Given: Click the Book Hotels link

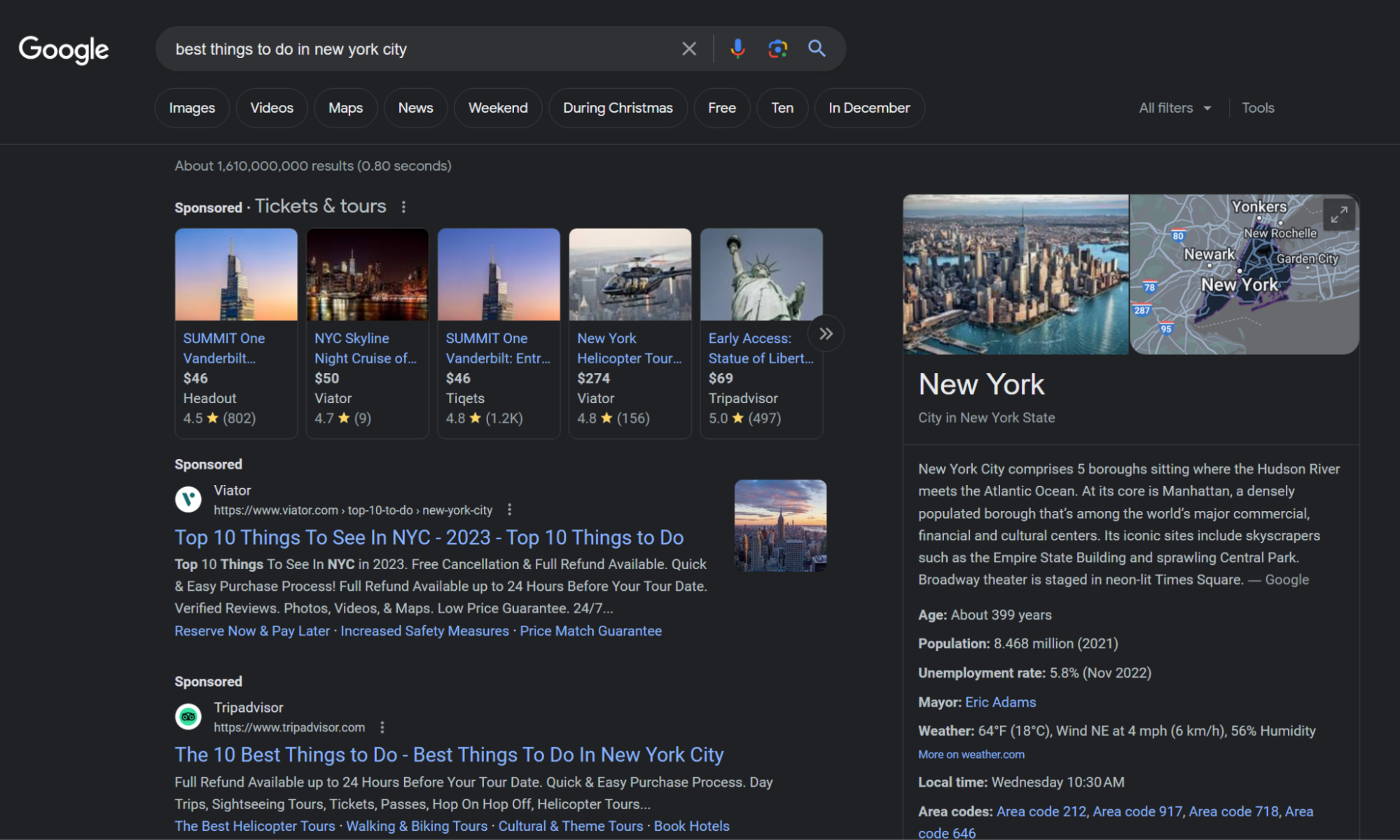Looking at the screenshot, I should click(x=691, y=826).
